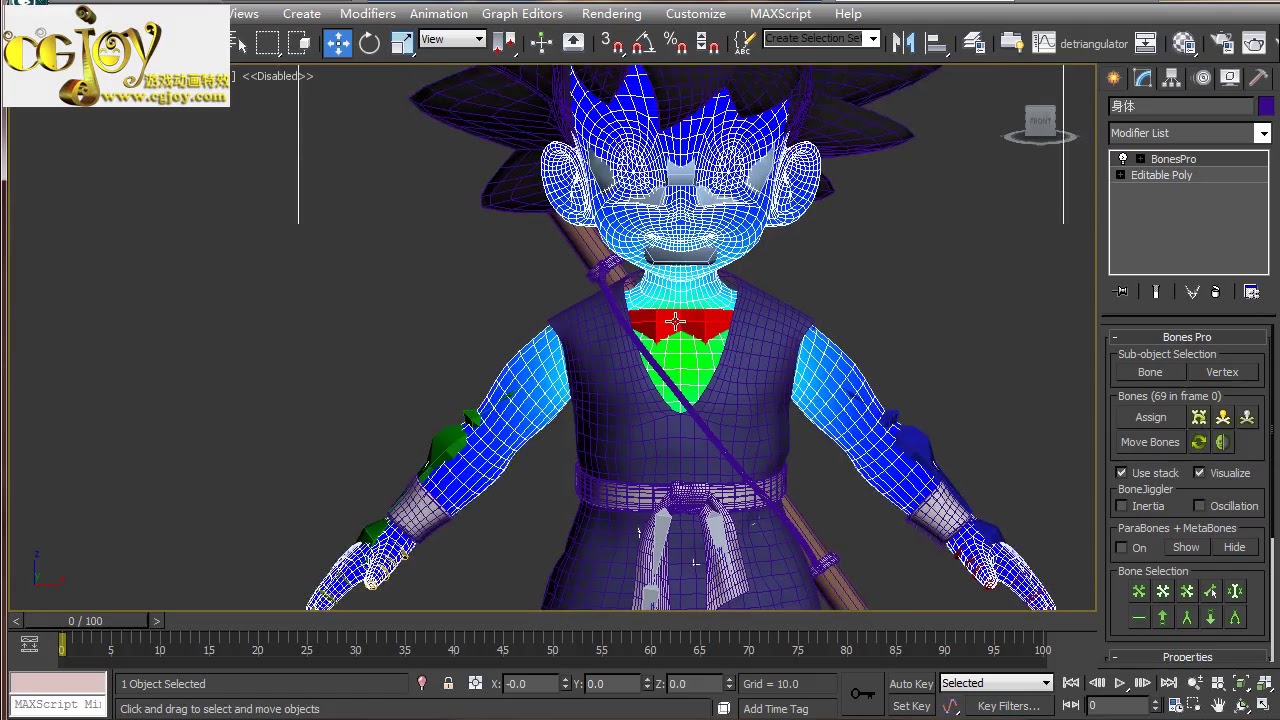Open the Rendering menu
The height and width of the screenshot is (720, 1280).
pyautogui.click(x=611, y=13)
